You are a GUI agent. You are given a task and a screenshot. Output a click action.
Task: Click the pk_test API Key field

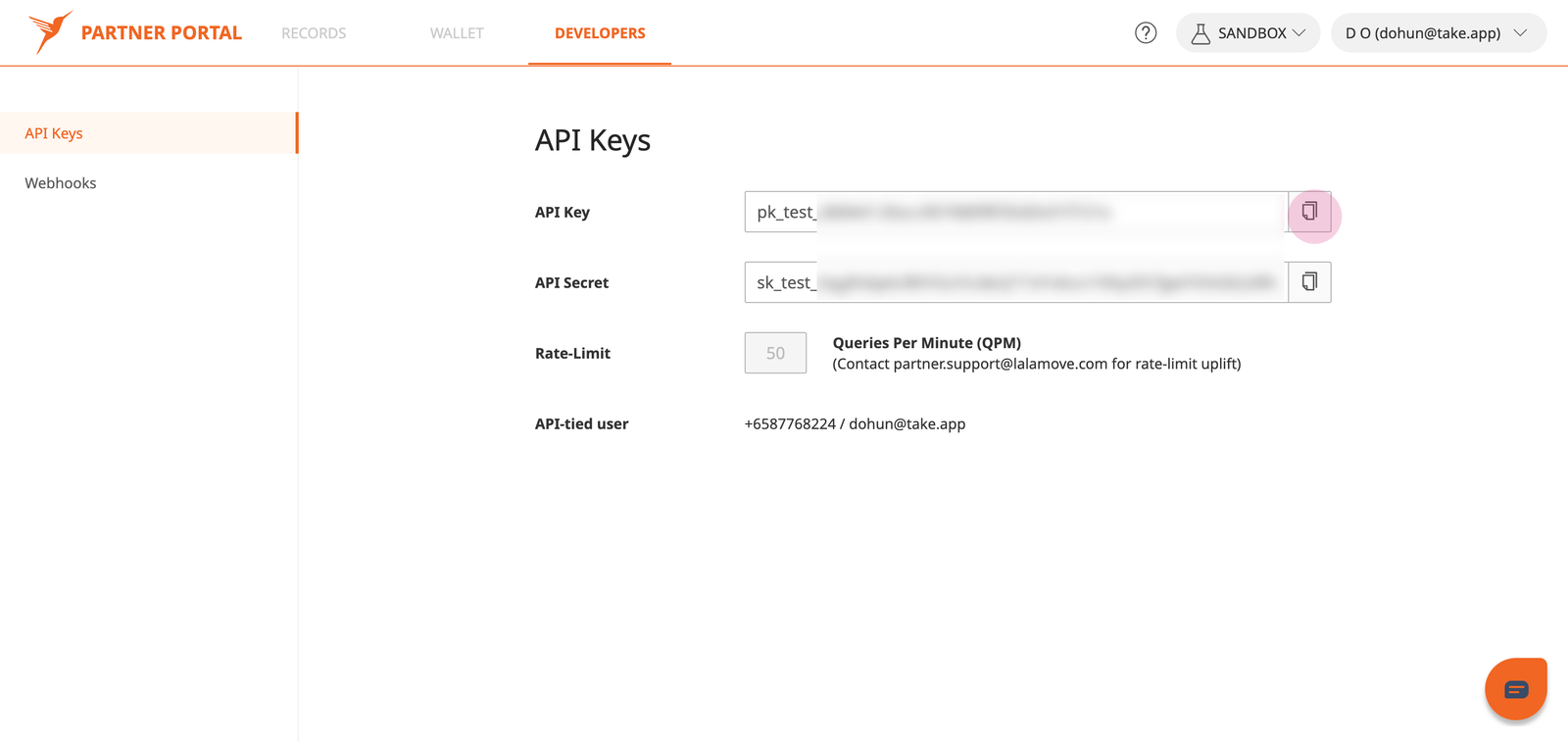(x=1016, y=212)
